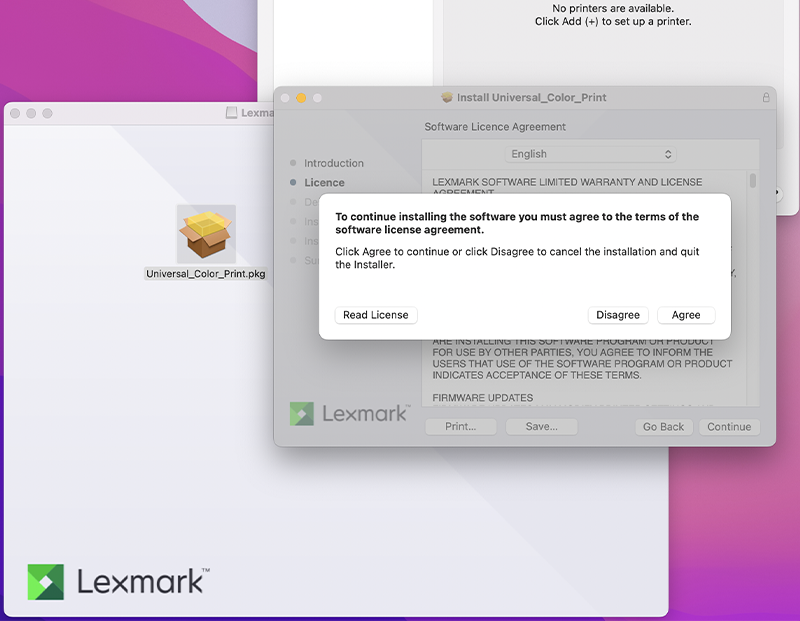
Task: Click Continue in the installer window
Action: pyautogui.click(x=729, y=427)
